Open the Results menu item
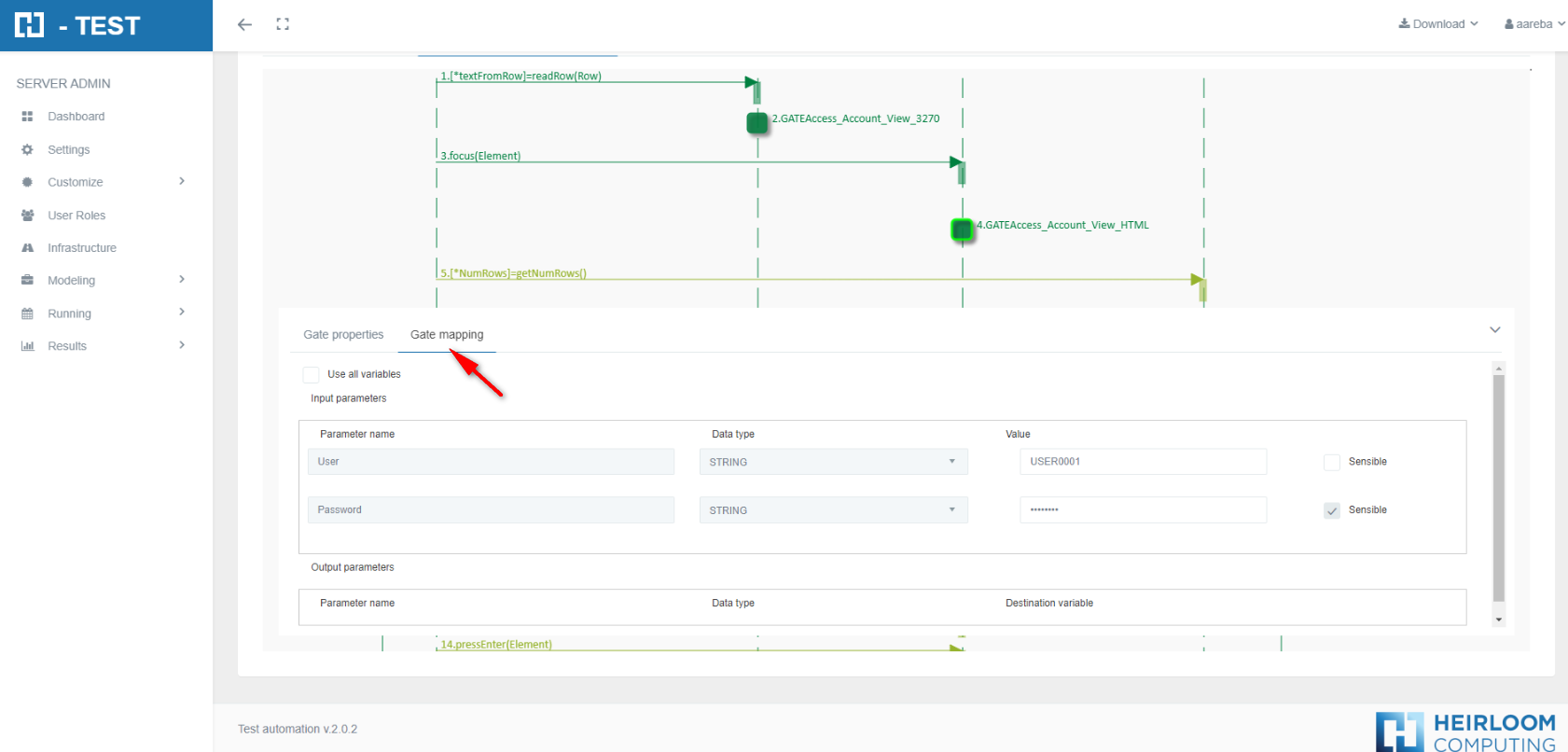 tap(67, 346)
